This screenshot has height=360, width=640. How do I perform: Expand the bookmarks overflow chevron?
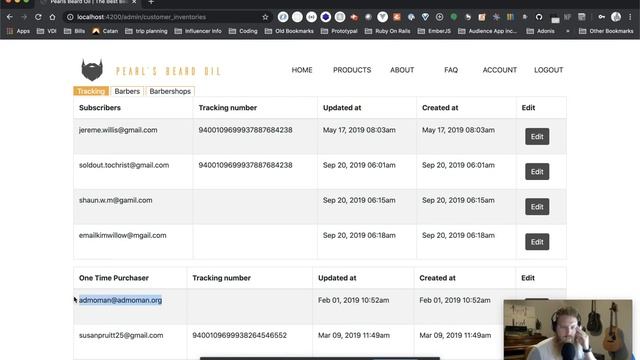point(567,31)
